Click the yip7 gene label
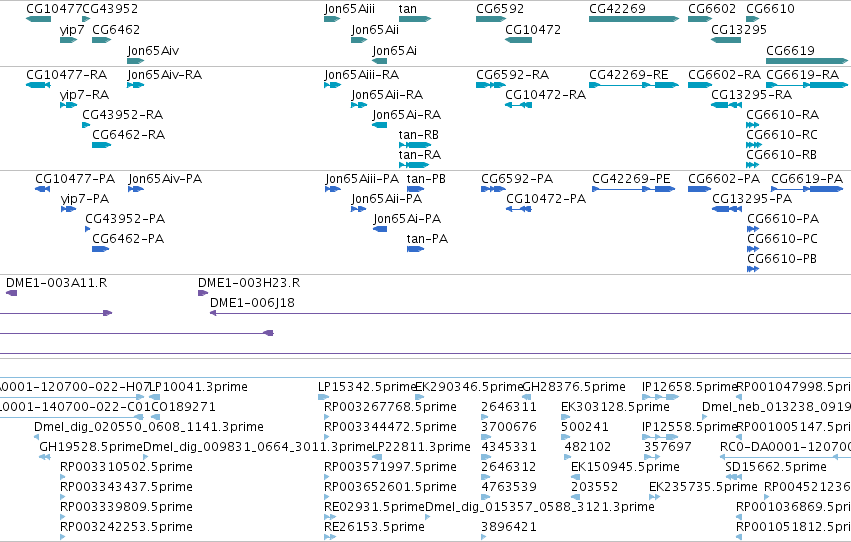The height and width of the screenshot is (542, 851). click(72, 30)
